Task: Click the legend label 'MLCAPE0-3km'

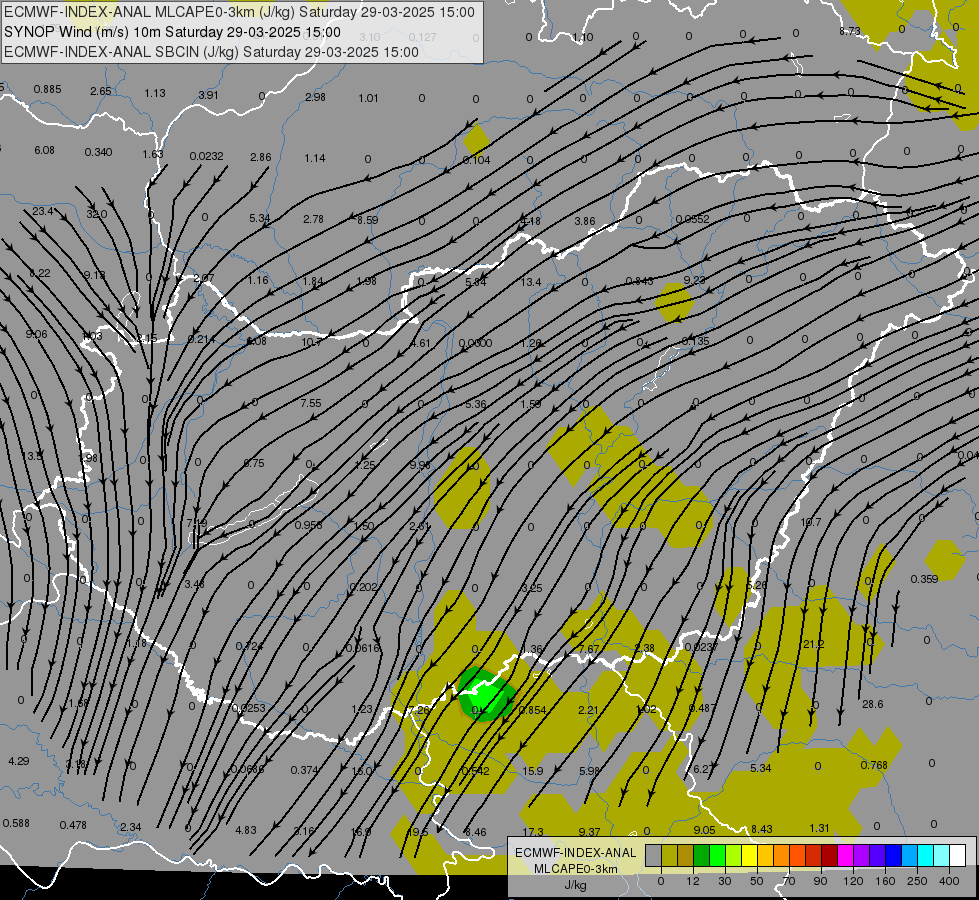Action: coord(575,869)
